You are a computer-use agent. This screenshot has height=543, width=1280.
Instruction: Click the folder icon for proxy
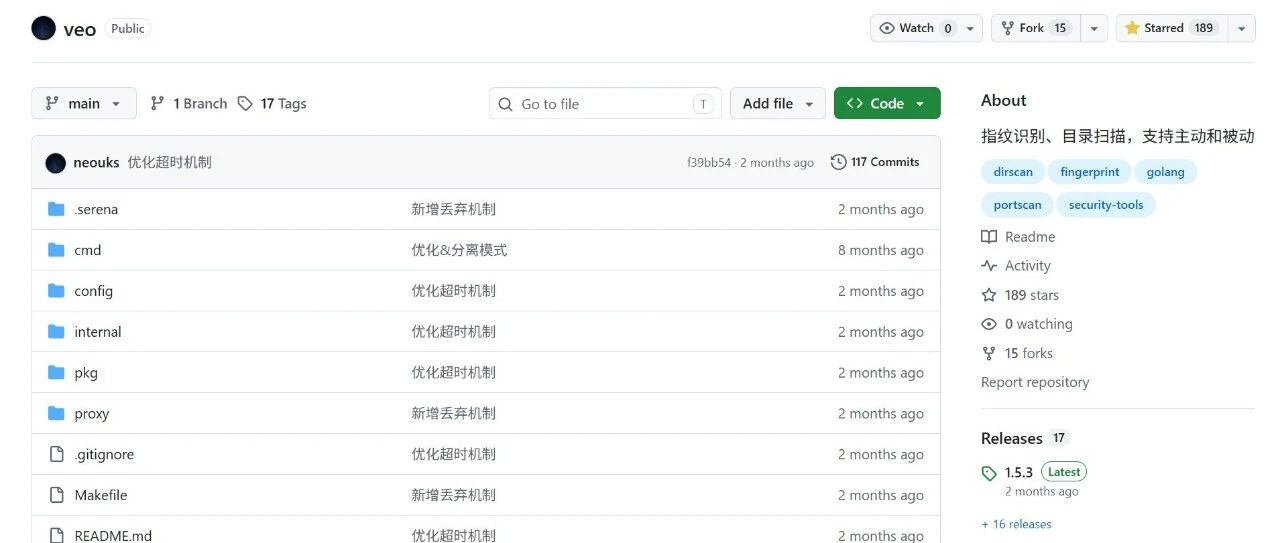56,413
